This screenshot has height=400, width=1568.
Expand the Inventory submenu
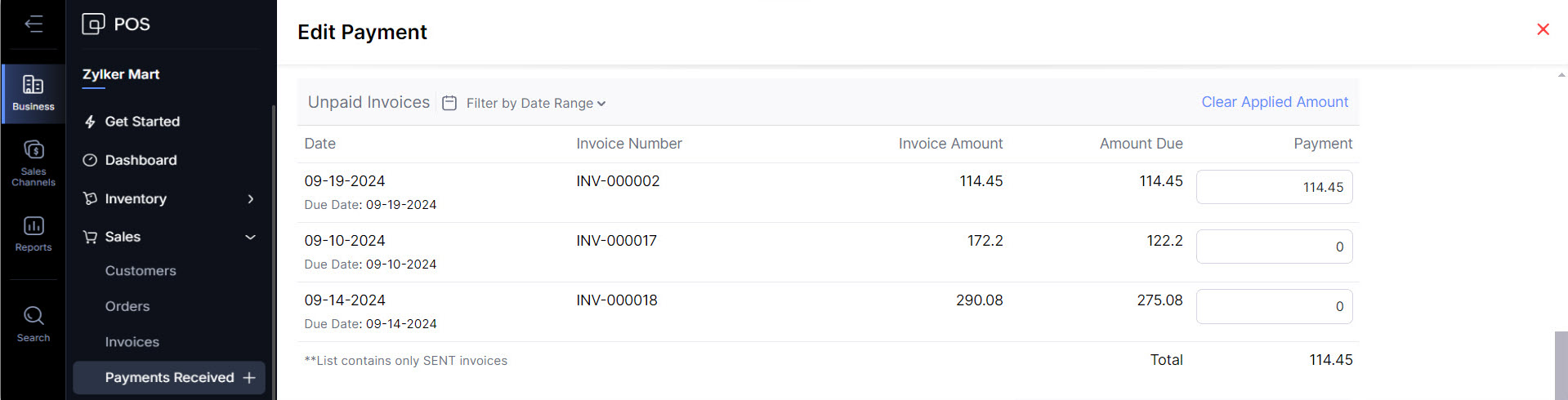click(250, 199)
